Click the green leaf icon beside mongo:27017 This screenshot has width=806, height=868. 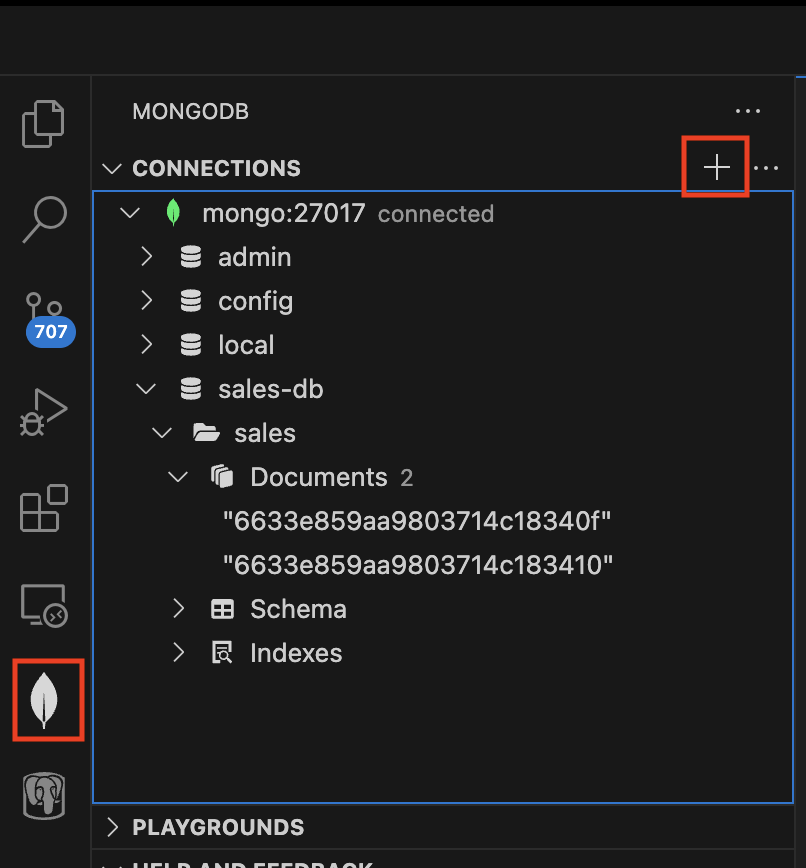click(x=173, y=213)
